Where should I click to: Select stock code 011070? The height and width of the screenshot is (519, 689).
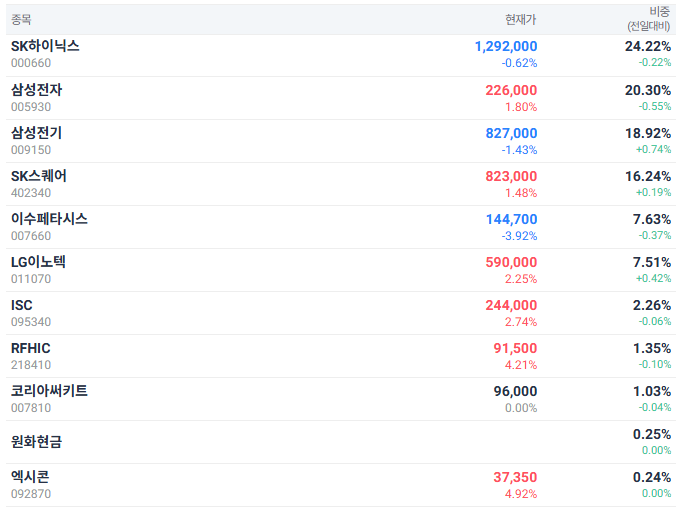(x=31, y=279)
